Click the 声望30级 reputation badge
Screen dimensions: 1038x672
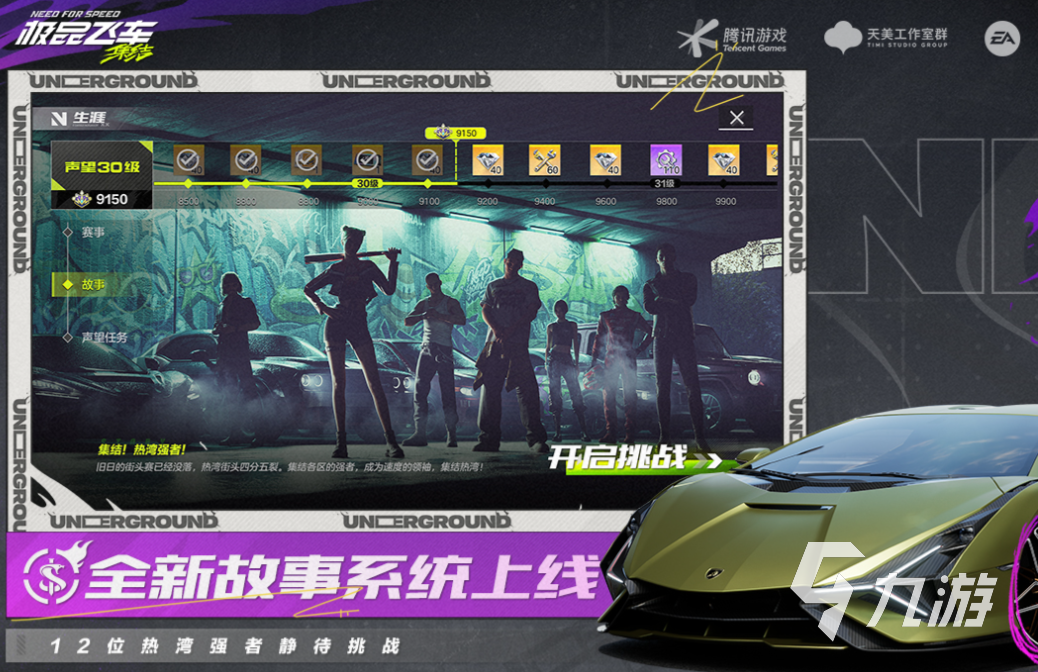[101, 166]
